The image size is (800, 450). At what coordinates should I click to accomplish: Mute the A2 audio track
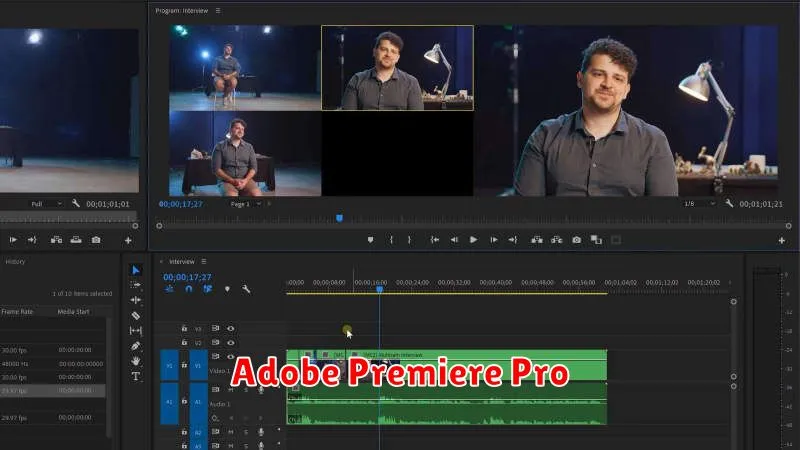click(231, 432)
